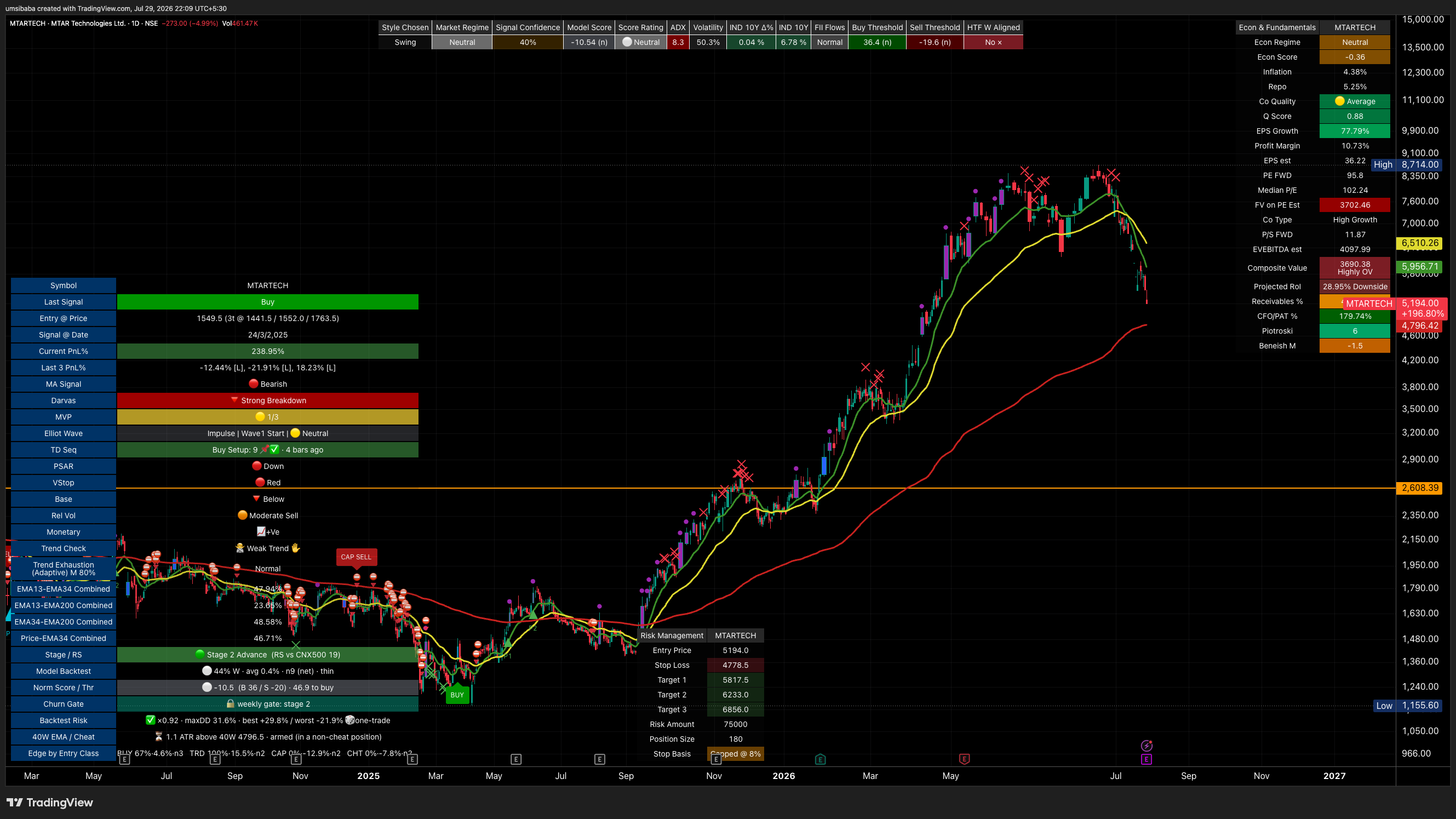Click the Last Signal Buy cell

pyautogui.click(x=267, y=302)
